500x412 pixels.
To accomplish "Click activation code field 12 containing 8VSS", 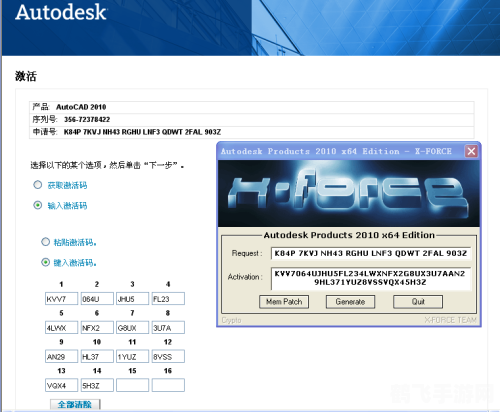I will click(168, 356).
